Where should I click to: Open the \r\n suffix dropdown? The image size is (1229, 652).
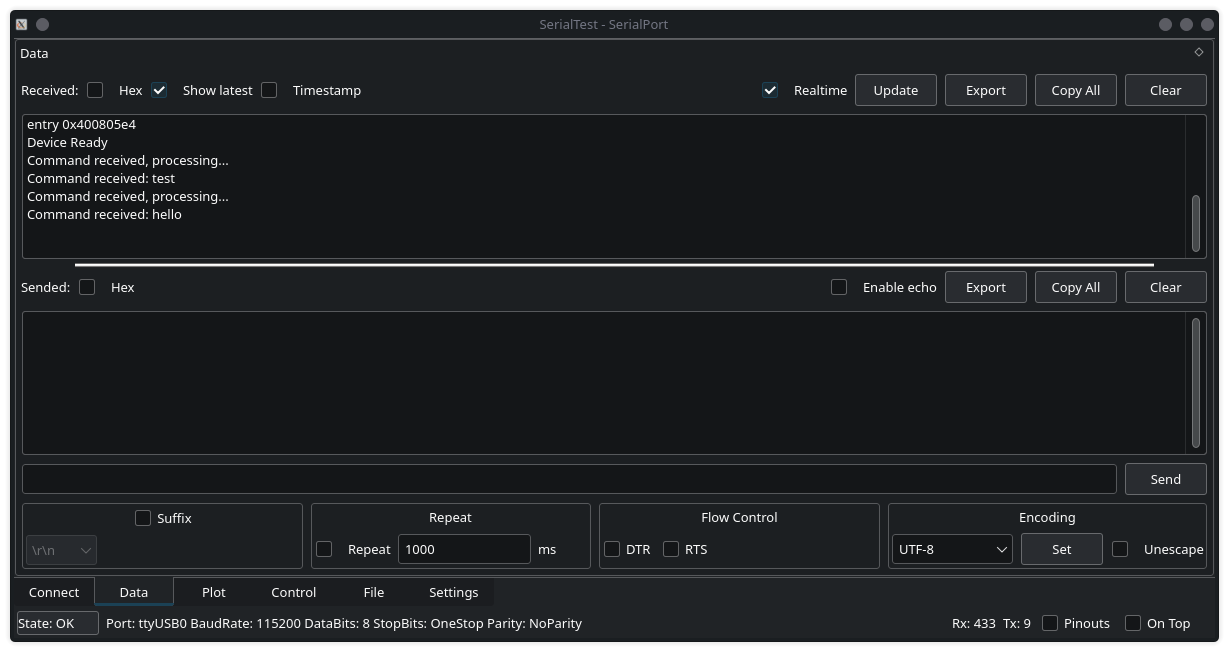pos(61,550)
